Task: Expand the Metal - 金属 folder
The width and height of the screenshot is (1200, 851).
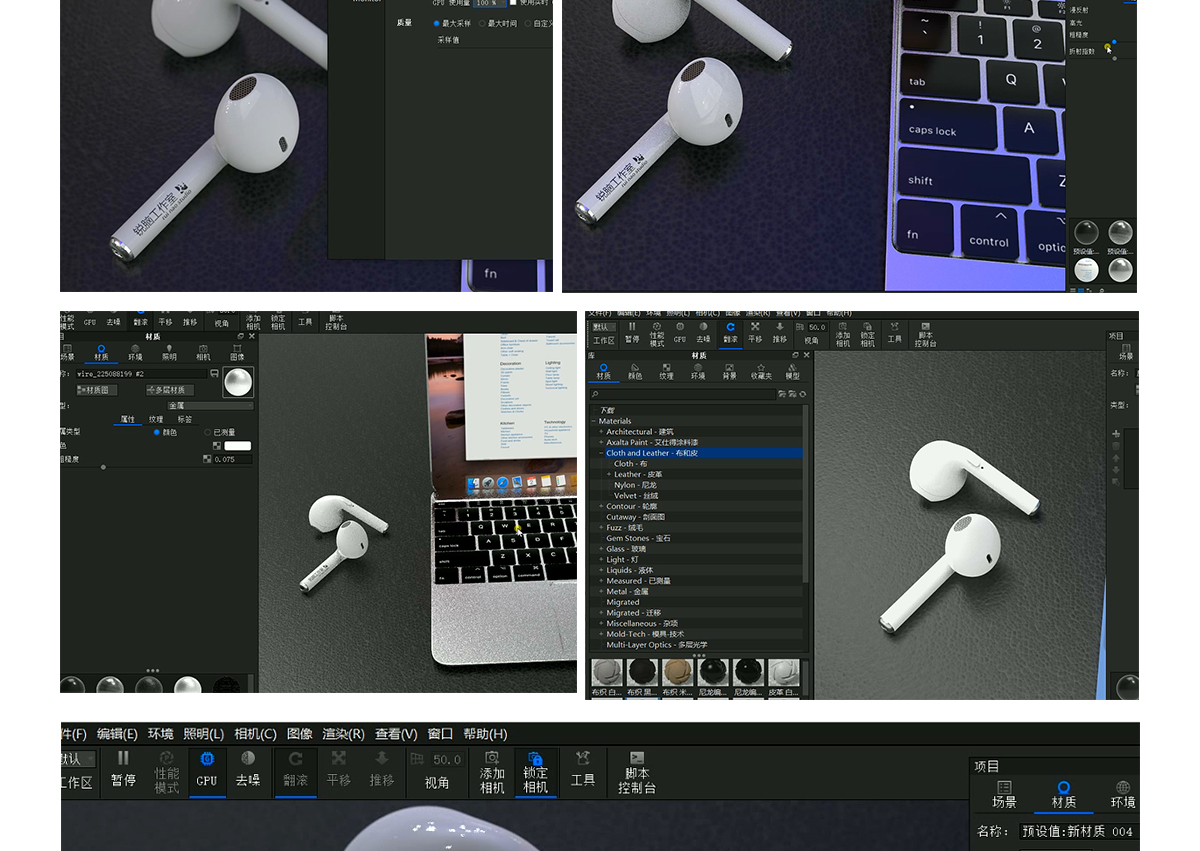Action: point(601,591)
